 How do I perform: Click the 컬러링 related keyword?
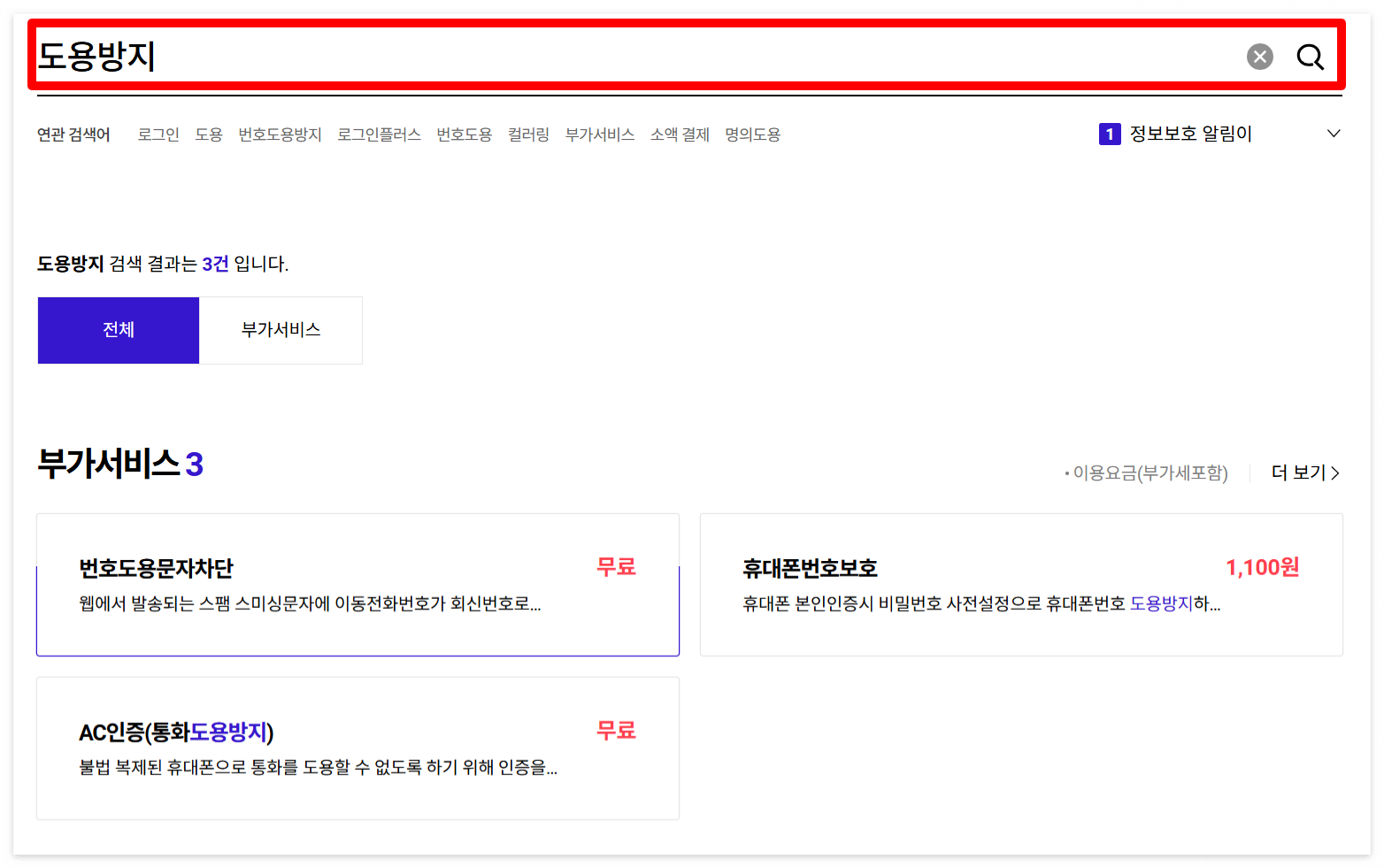528,134
